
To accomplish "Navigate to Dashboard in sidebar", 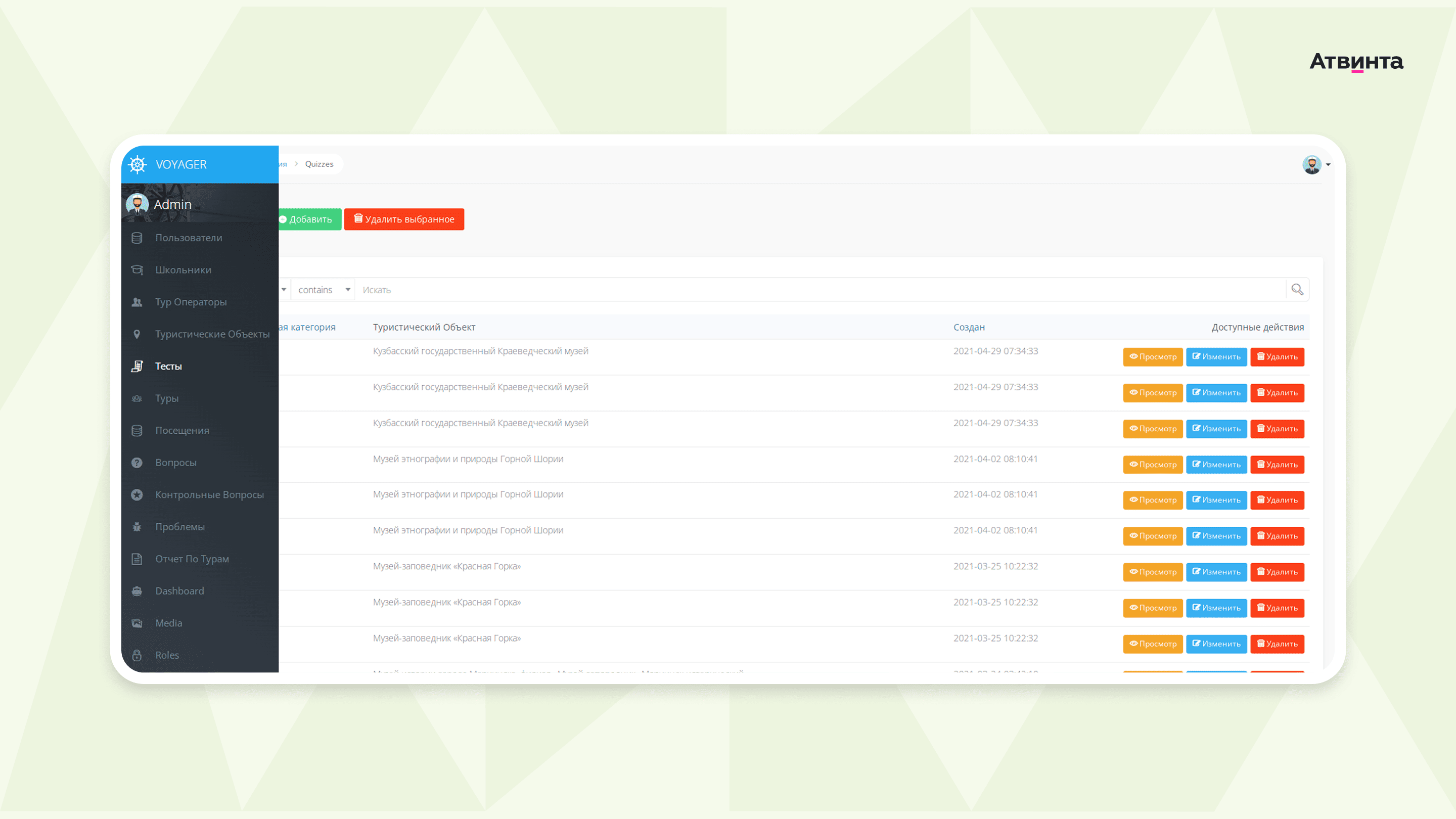I will (179, 590).
